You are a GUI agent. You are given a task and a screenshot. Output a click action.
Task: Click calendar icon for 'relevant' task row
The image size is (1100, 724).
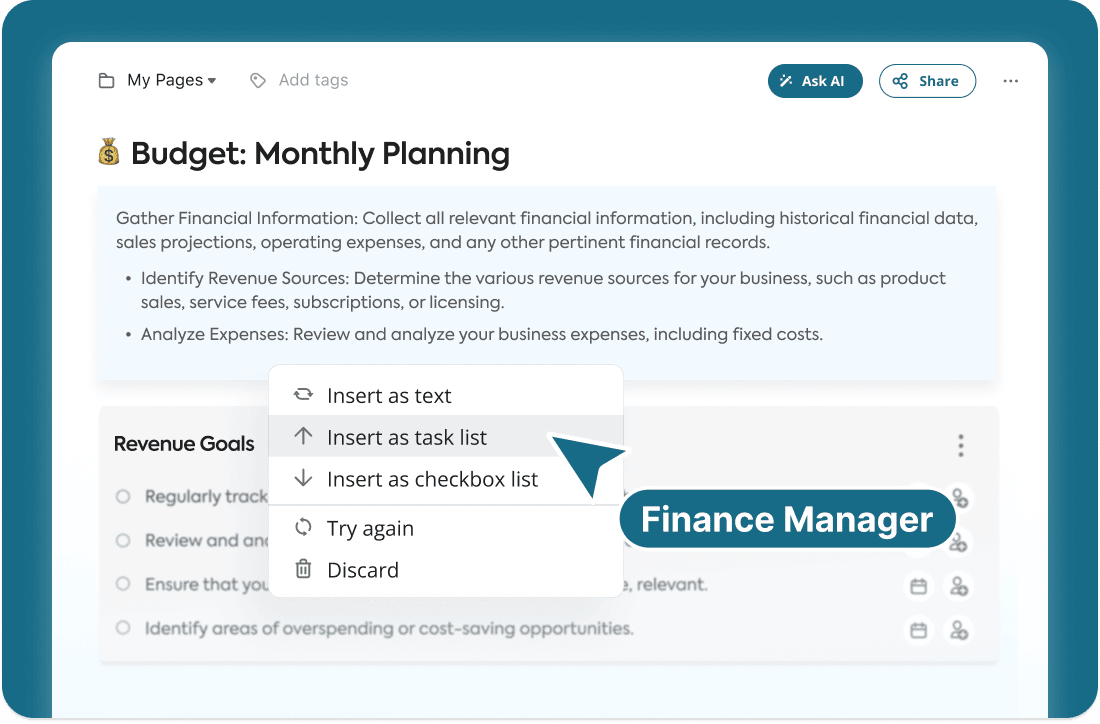coord(918,586)
